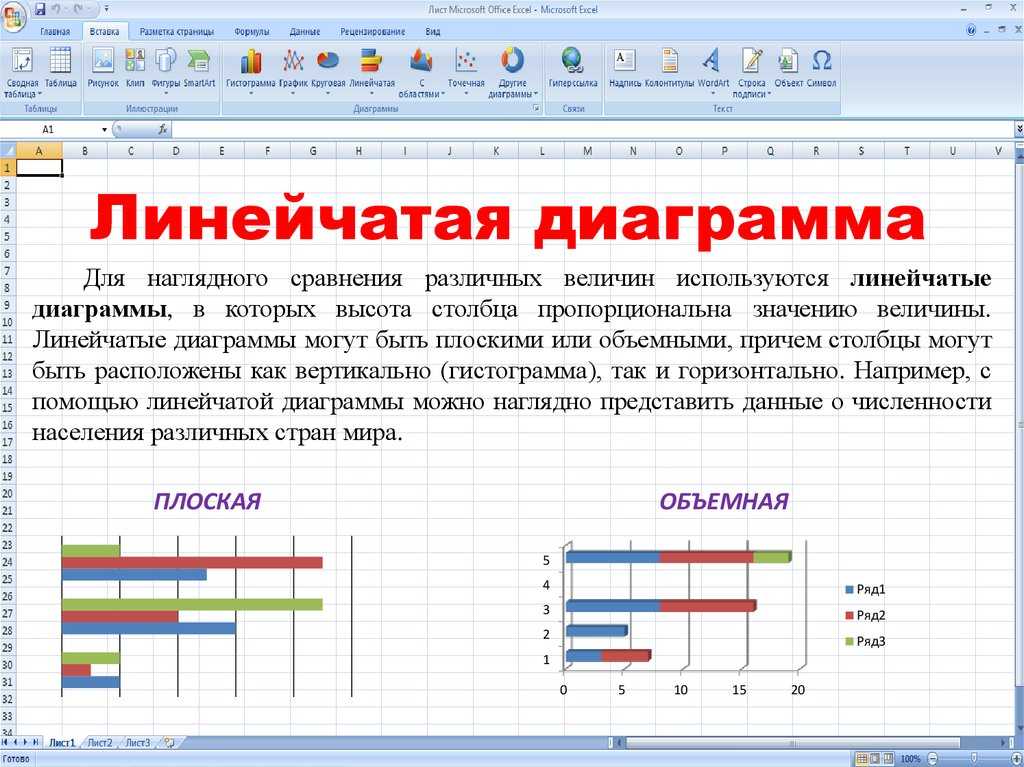The image size is (1024, 767).
Task: Click Normal view button in status bar
Action: tap(861, 759)
